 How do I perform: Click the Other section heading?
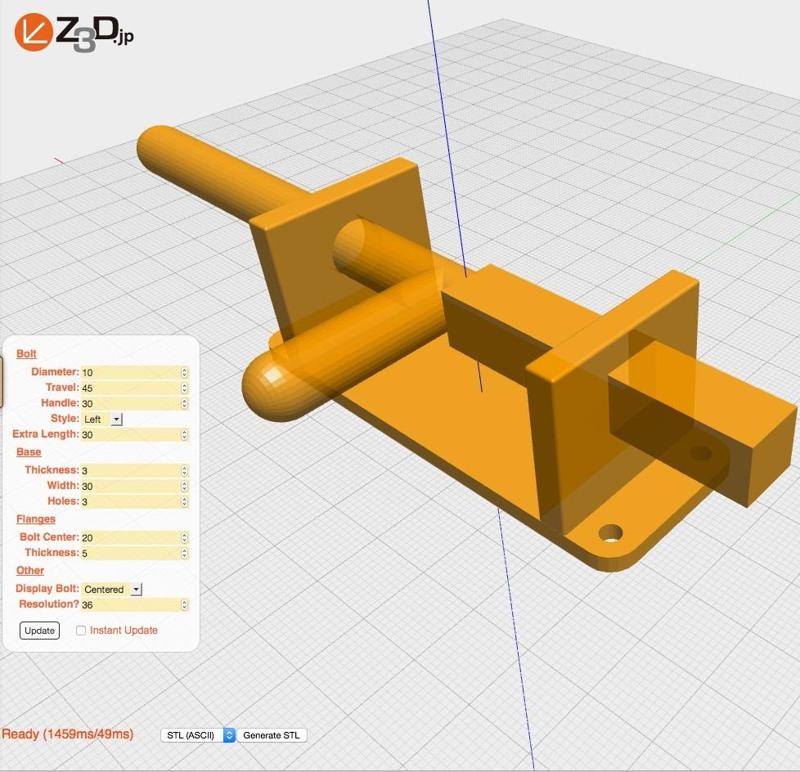30,570
